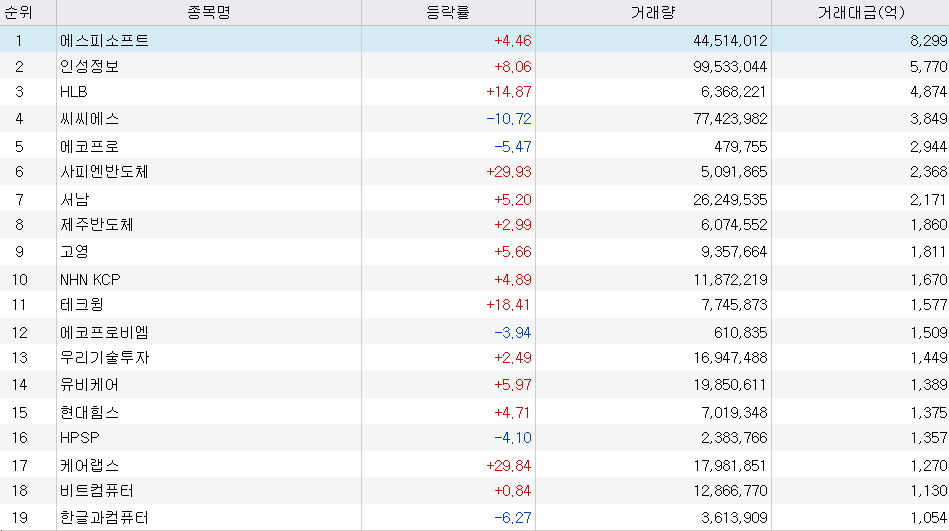Click the -3.94 change rate value

pyautogui.click(x=513, y=332)
